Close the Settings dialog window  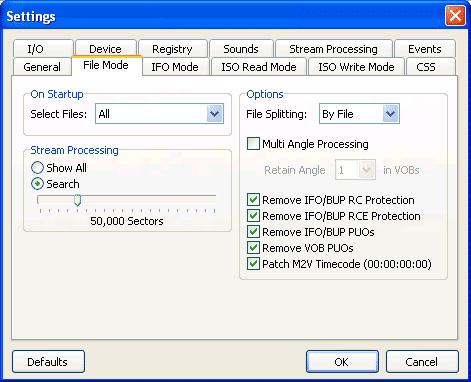coord(455,16)
